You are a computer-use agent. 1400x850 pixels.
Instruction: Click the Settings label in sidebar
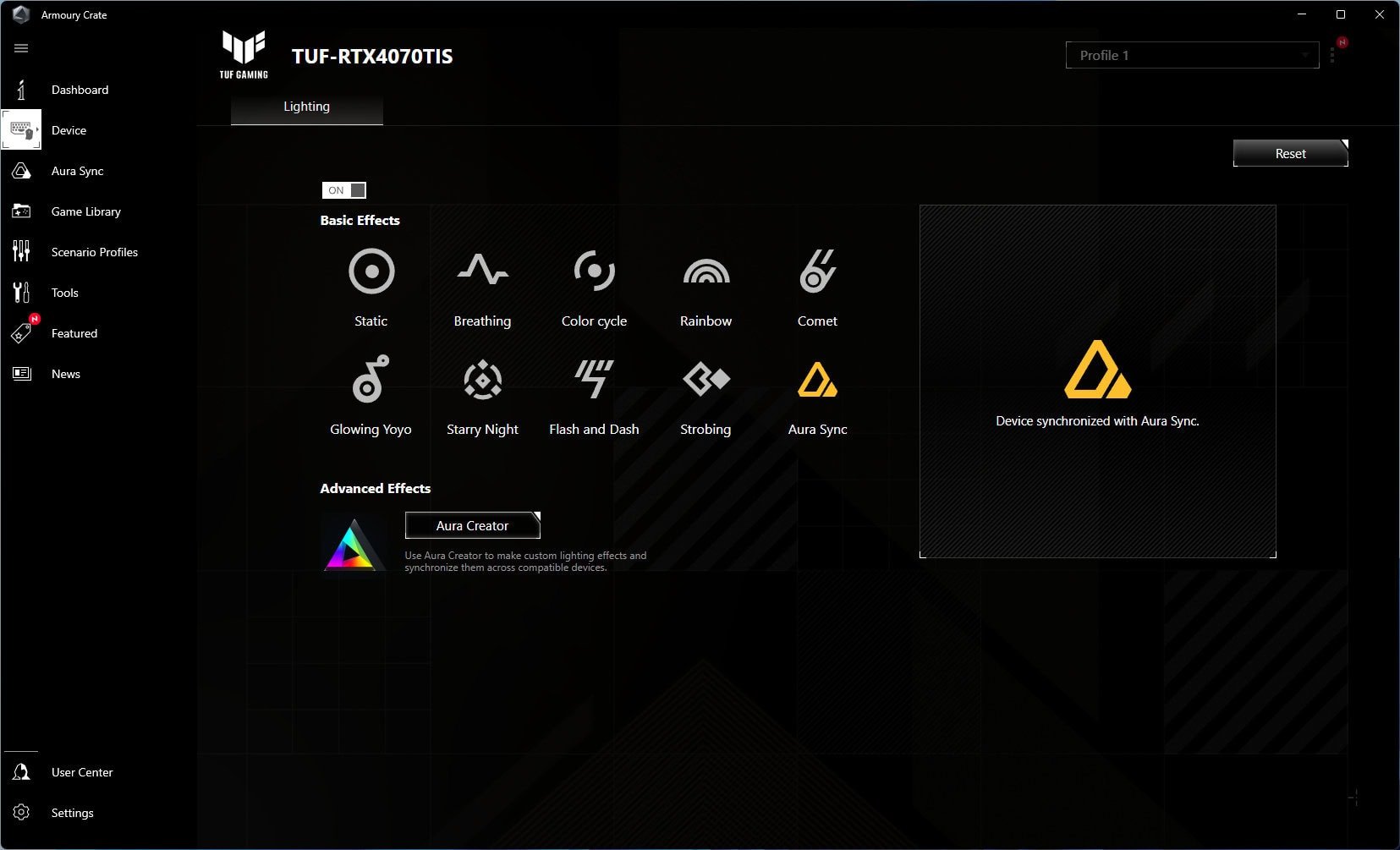(x=73, y=813)
